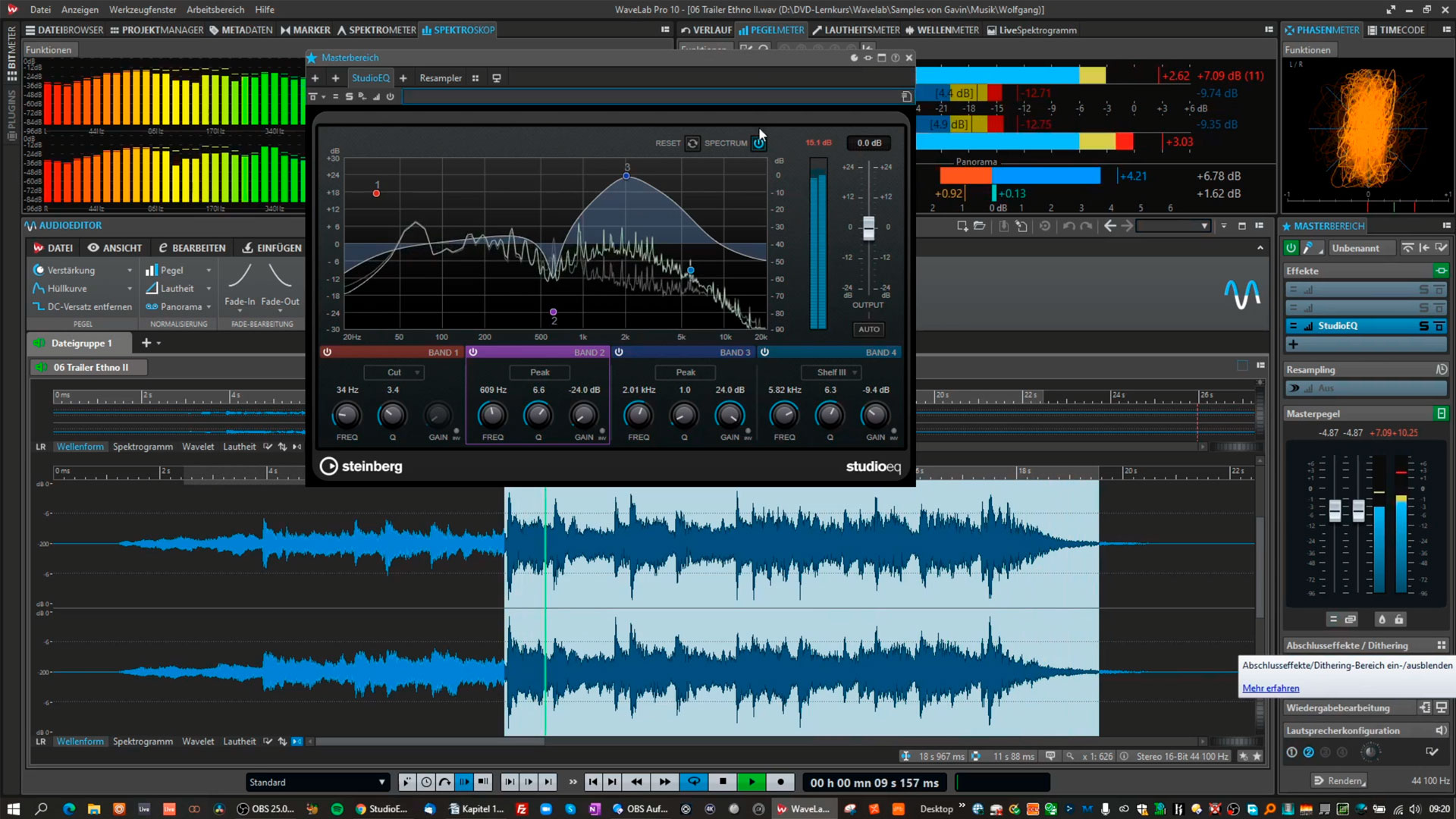Open the Einfügen tab in Audioeditor
The image size is (1456, 819).
point(271,248)
